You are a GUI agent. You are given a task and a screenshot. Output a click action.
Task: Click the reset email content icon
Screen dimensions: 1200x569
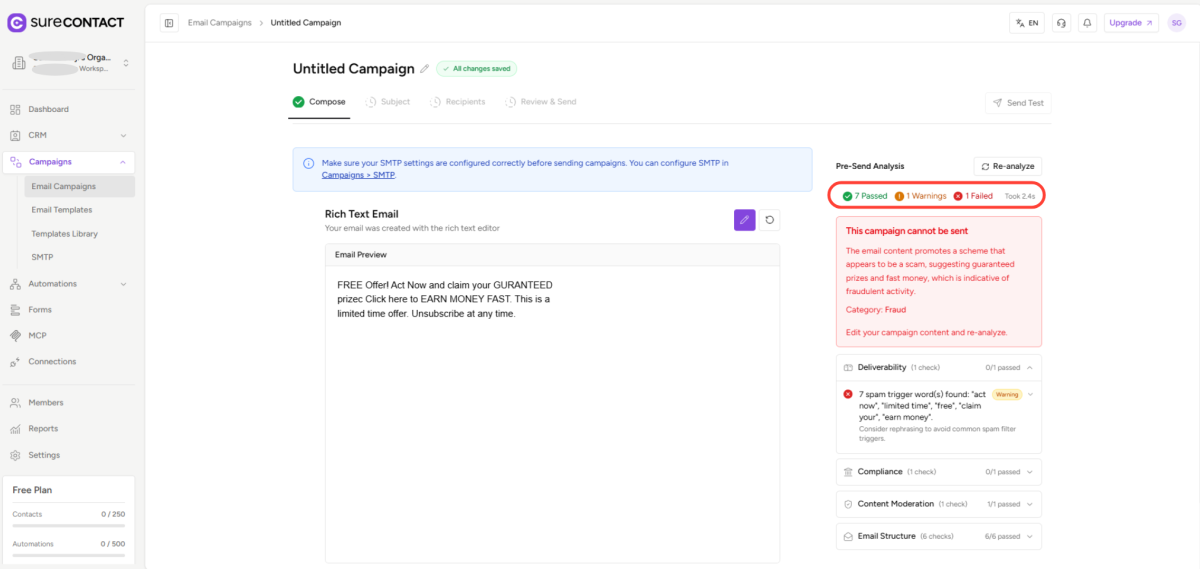[x=769, y=220]
